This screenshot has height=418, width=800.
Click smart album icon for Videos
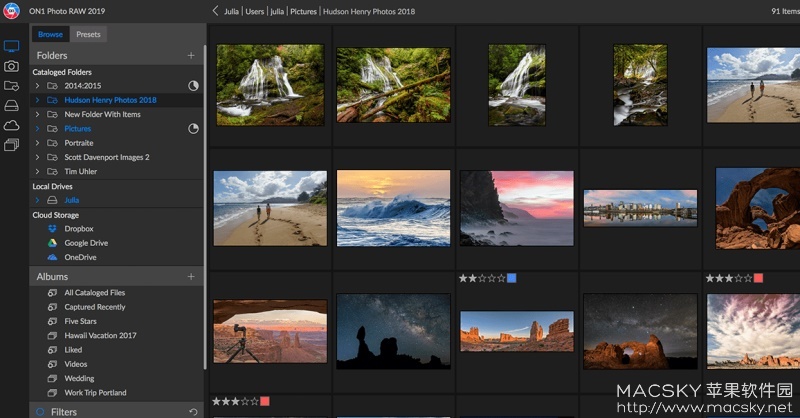52,364
